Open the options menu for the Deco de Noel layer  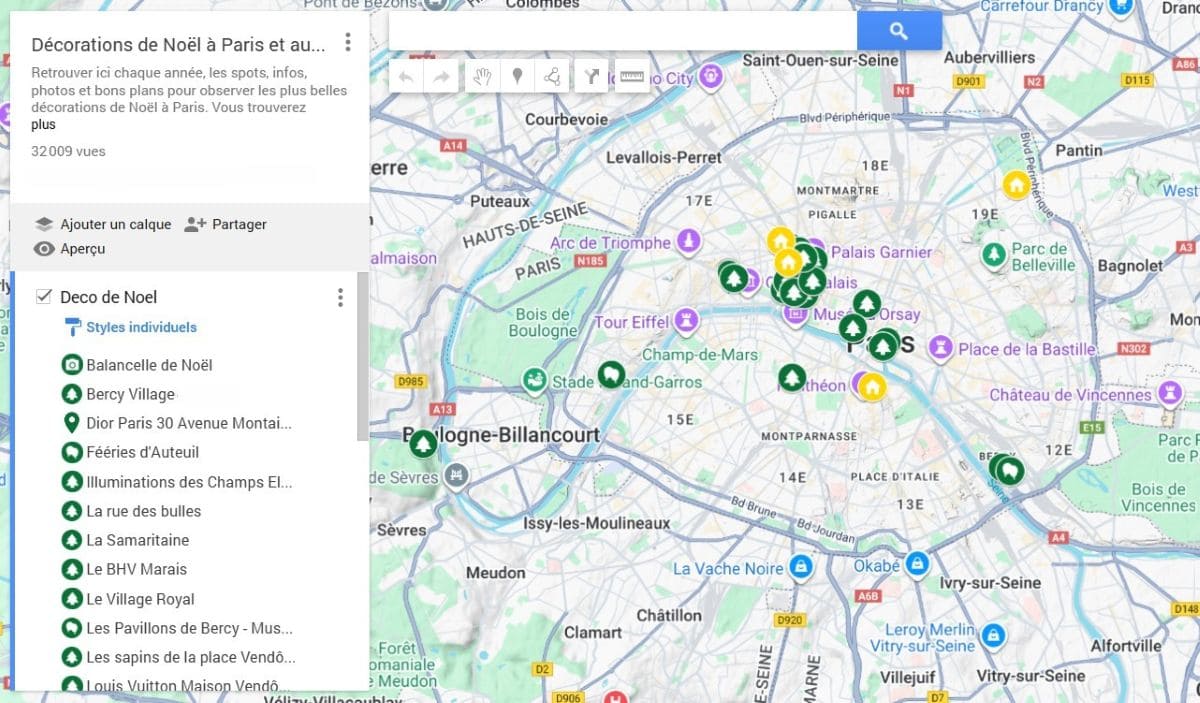tap(340, 296)
